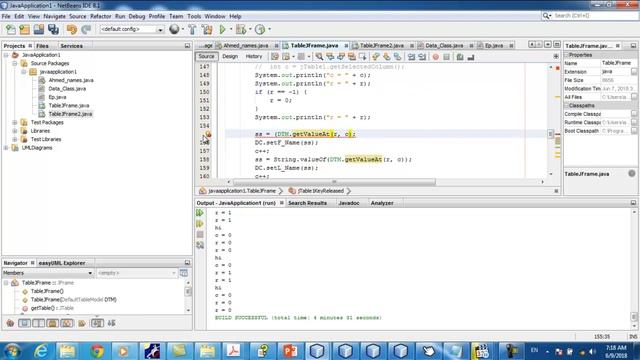Switch editor to Source view
Viewport: 640px width, 360px height.
[x=207, y=56]
